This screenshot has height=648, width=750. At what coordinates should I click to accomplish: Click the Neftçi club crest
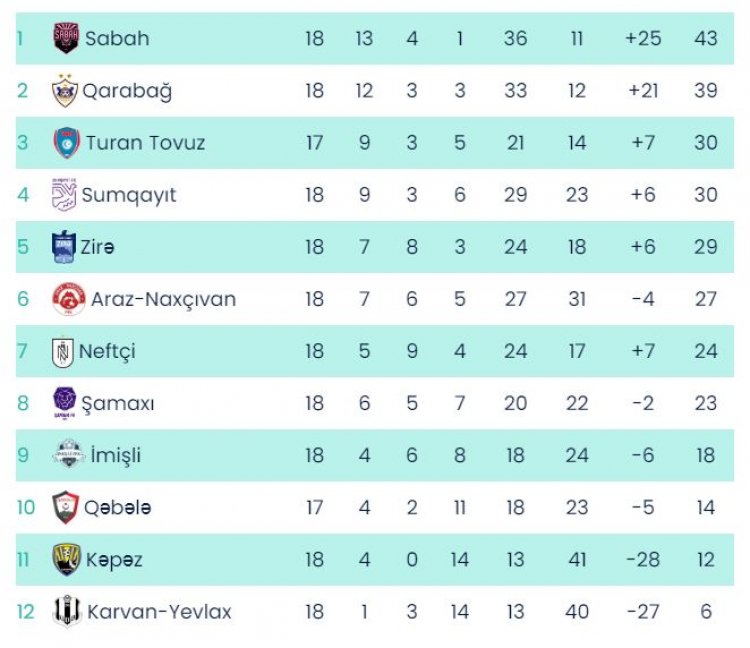63,351
